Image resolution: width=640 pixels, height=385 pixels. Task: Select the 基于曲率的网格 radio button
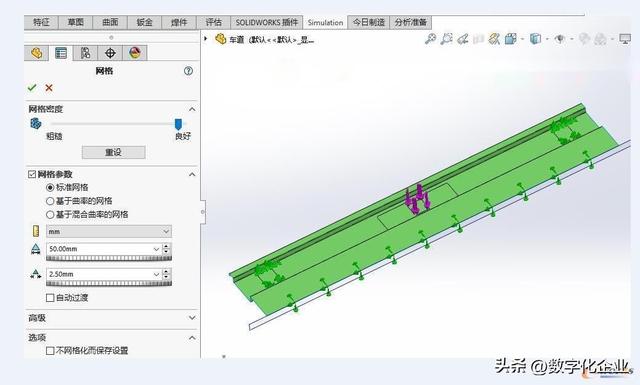tap(50, 201)
